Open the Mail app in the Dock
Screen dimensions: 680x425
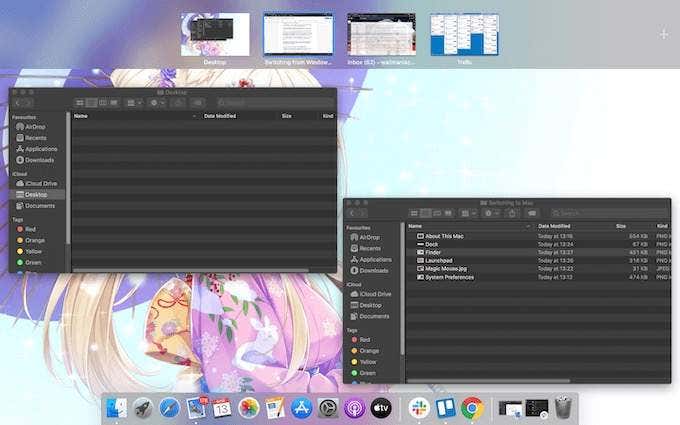[x=196, y=408]
